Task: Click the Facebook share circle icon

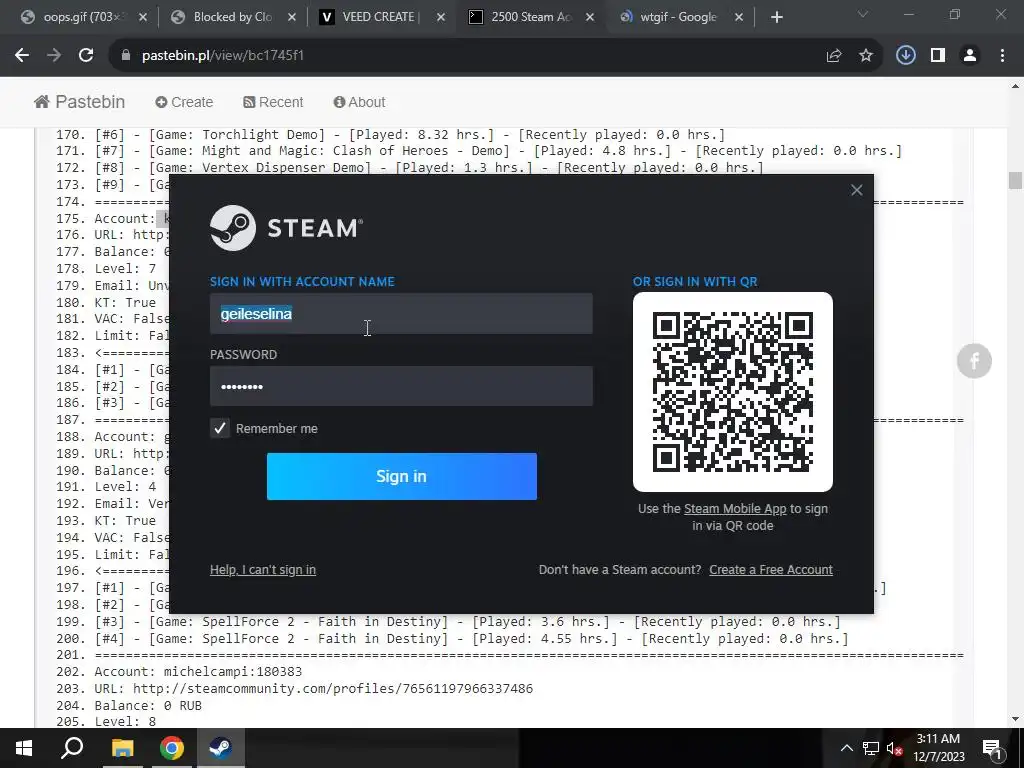Action: click(974, 360)
